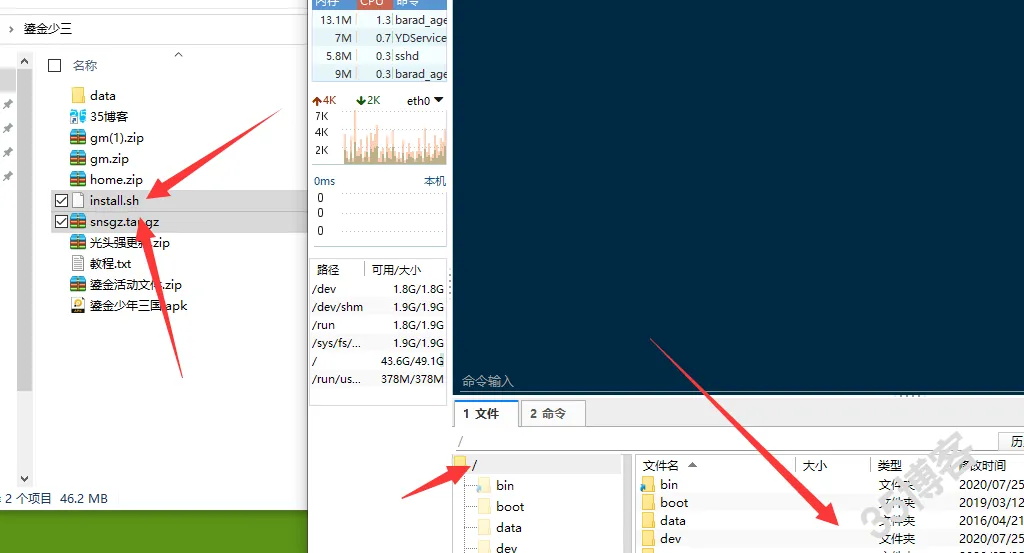This screenshot has height=553, width=1024.
Task: Click the 46.2 MB status bar text
Action: point(84,499)
